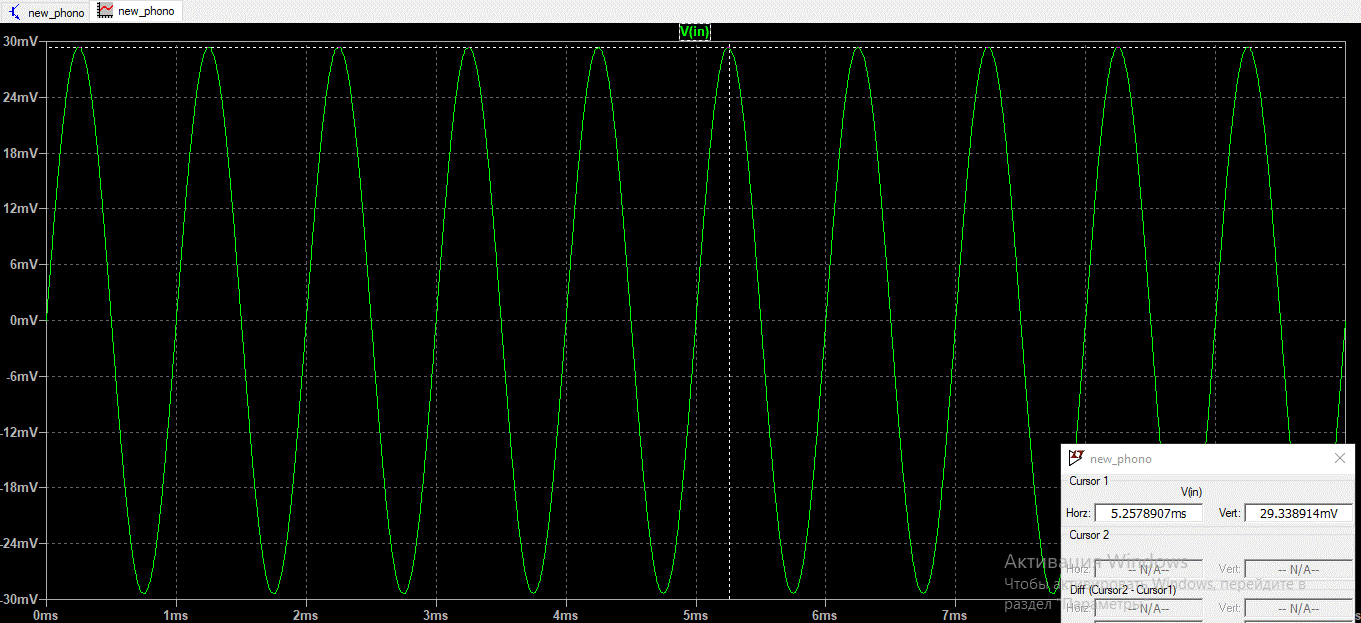This screenshot has width=1361, height=623.
Task: Click the V(in) trace label above plot
Action: click(x=694, y=31)
